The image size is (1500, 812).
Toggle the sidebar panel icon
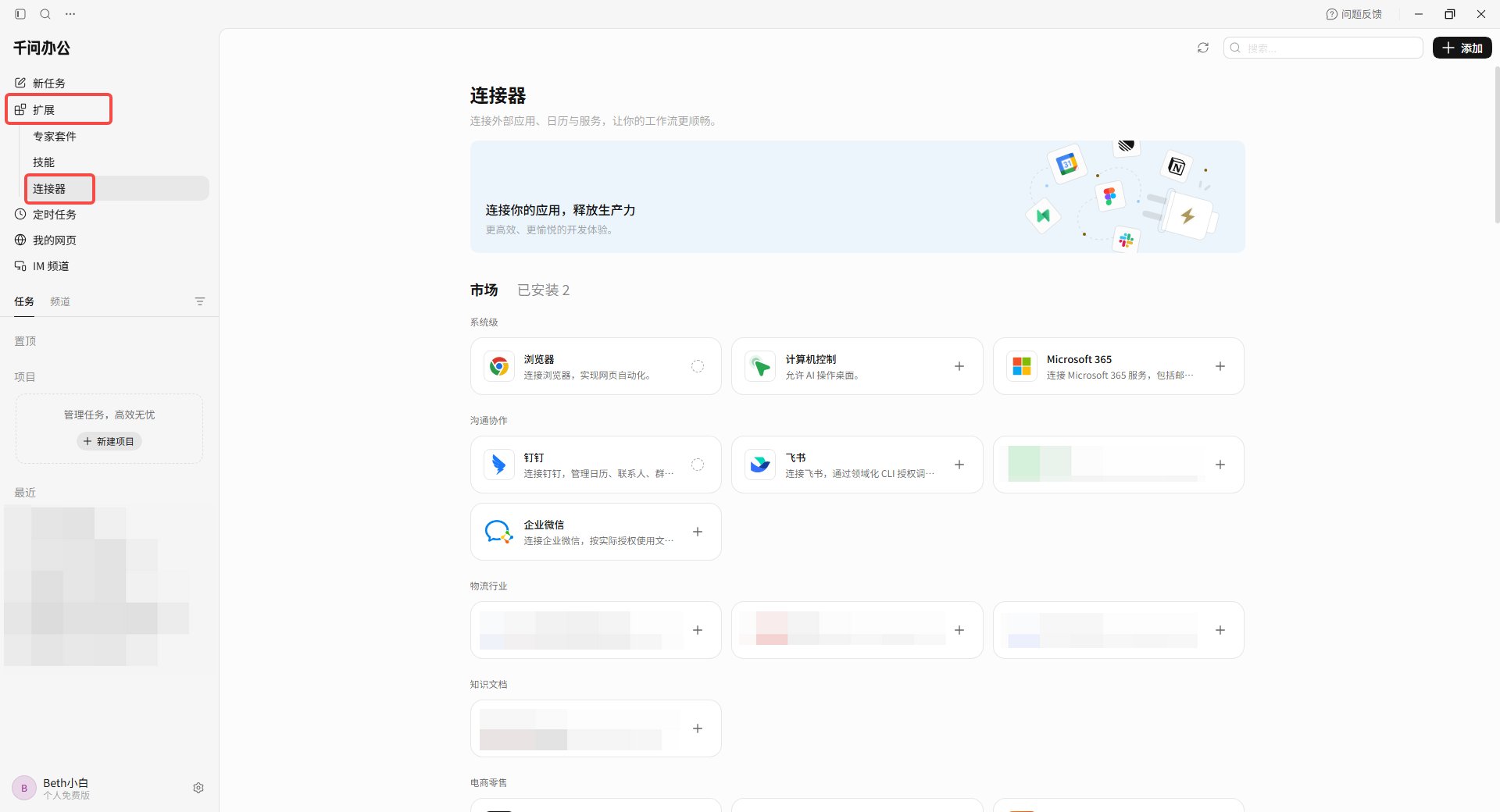[20, 14]
